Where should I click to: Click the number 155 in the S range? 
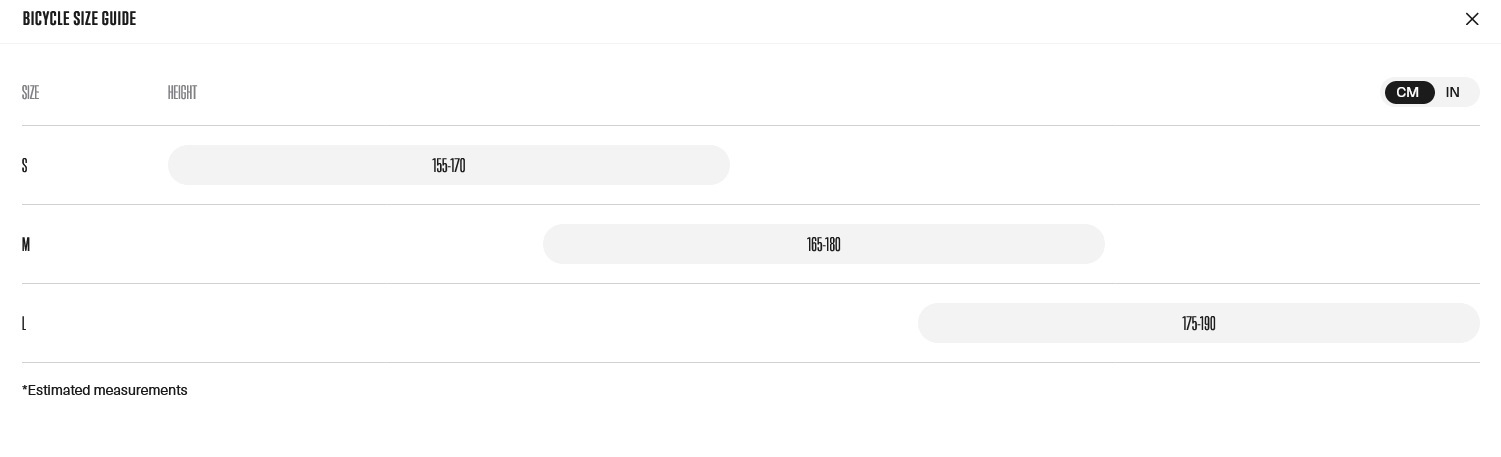pyautogui.click(x=440, y=165)
